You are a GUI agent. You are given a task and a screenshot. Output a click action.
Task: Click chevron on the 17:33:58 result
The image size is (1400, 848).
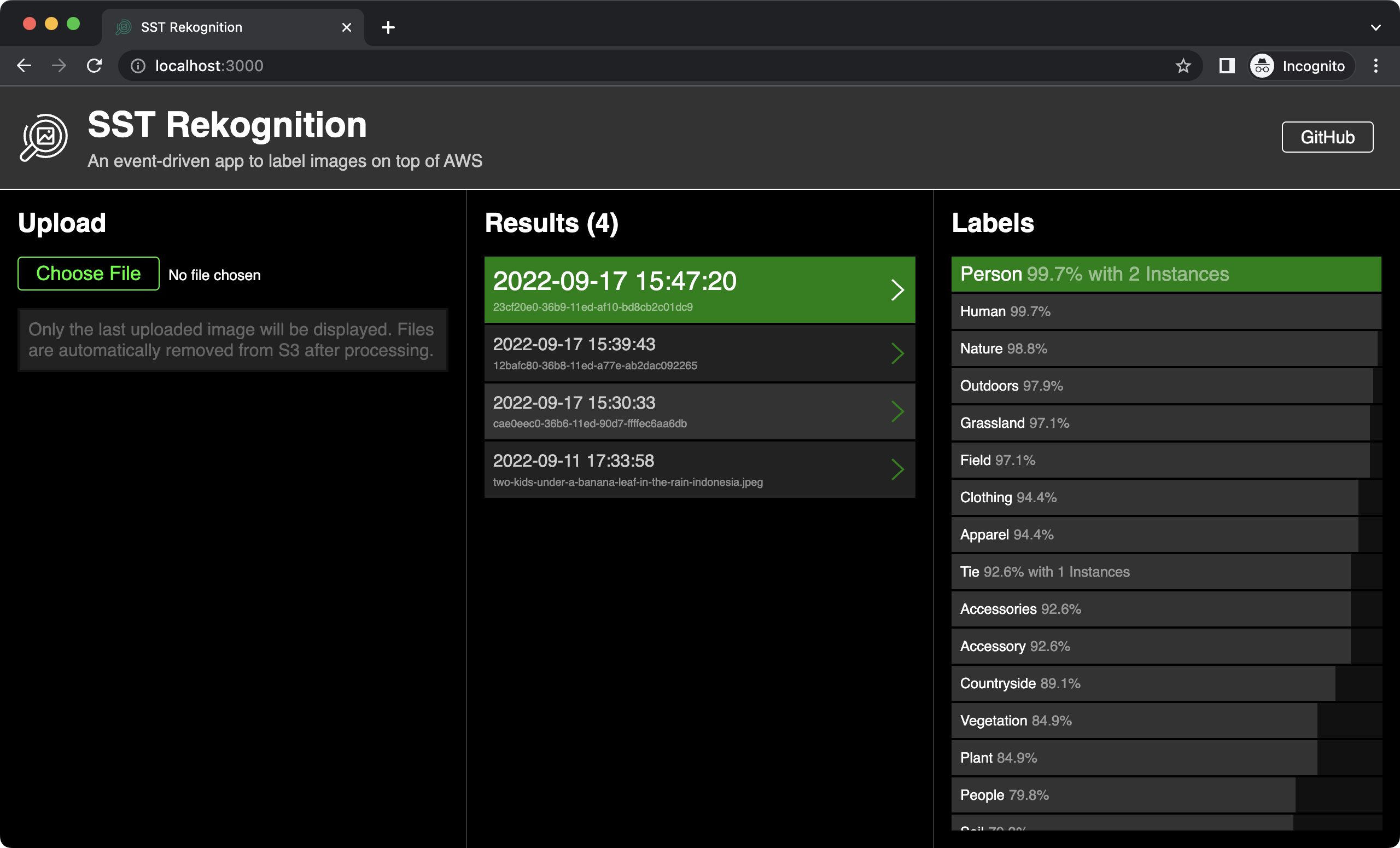(898, 469)
